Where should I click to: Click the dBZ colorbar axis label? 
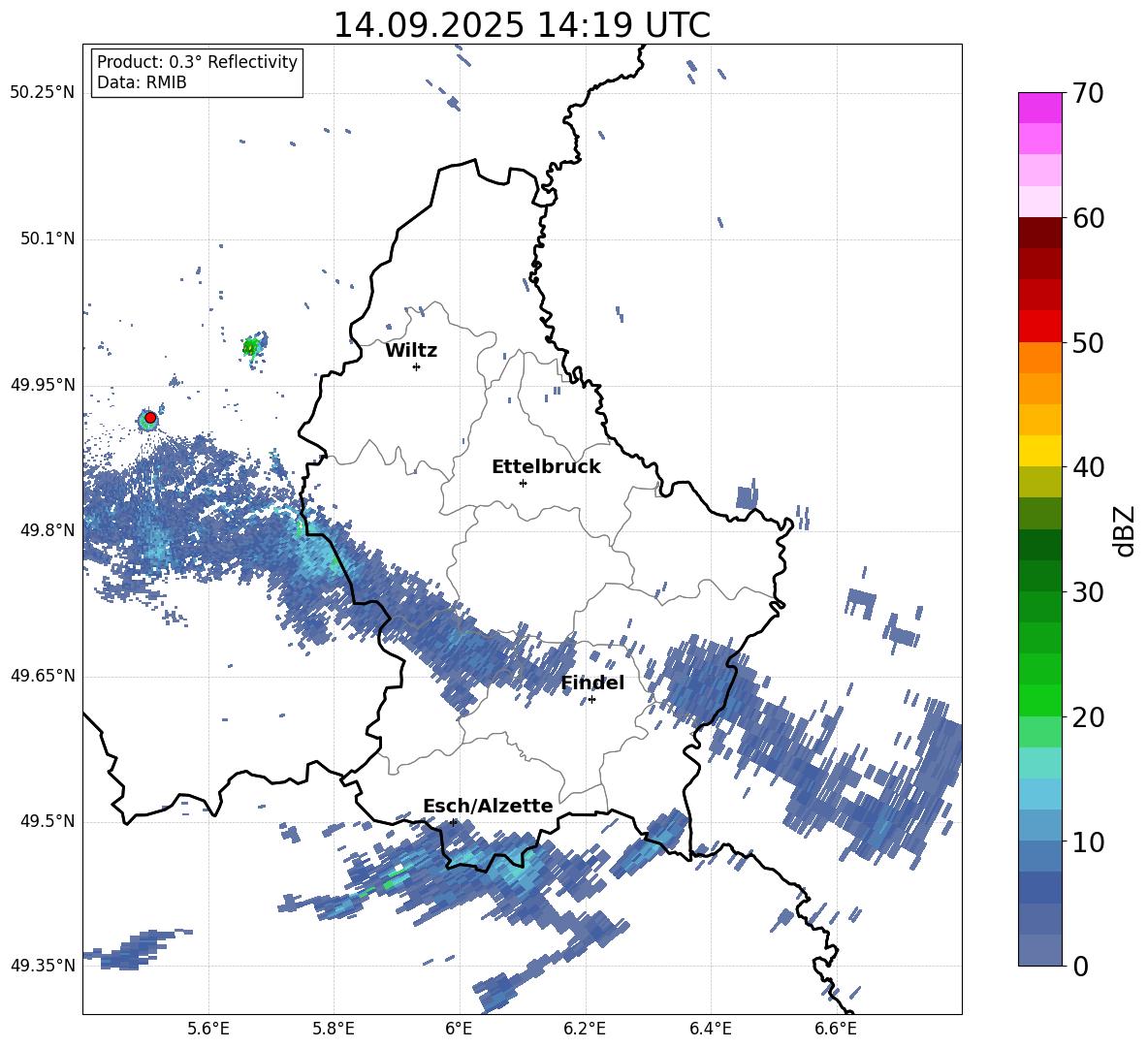click(x=1124, y=530)
